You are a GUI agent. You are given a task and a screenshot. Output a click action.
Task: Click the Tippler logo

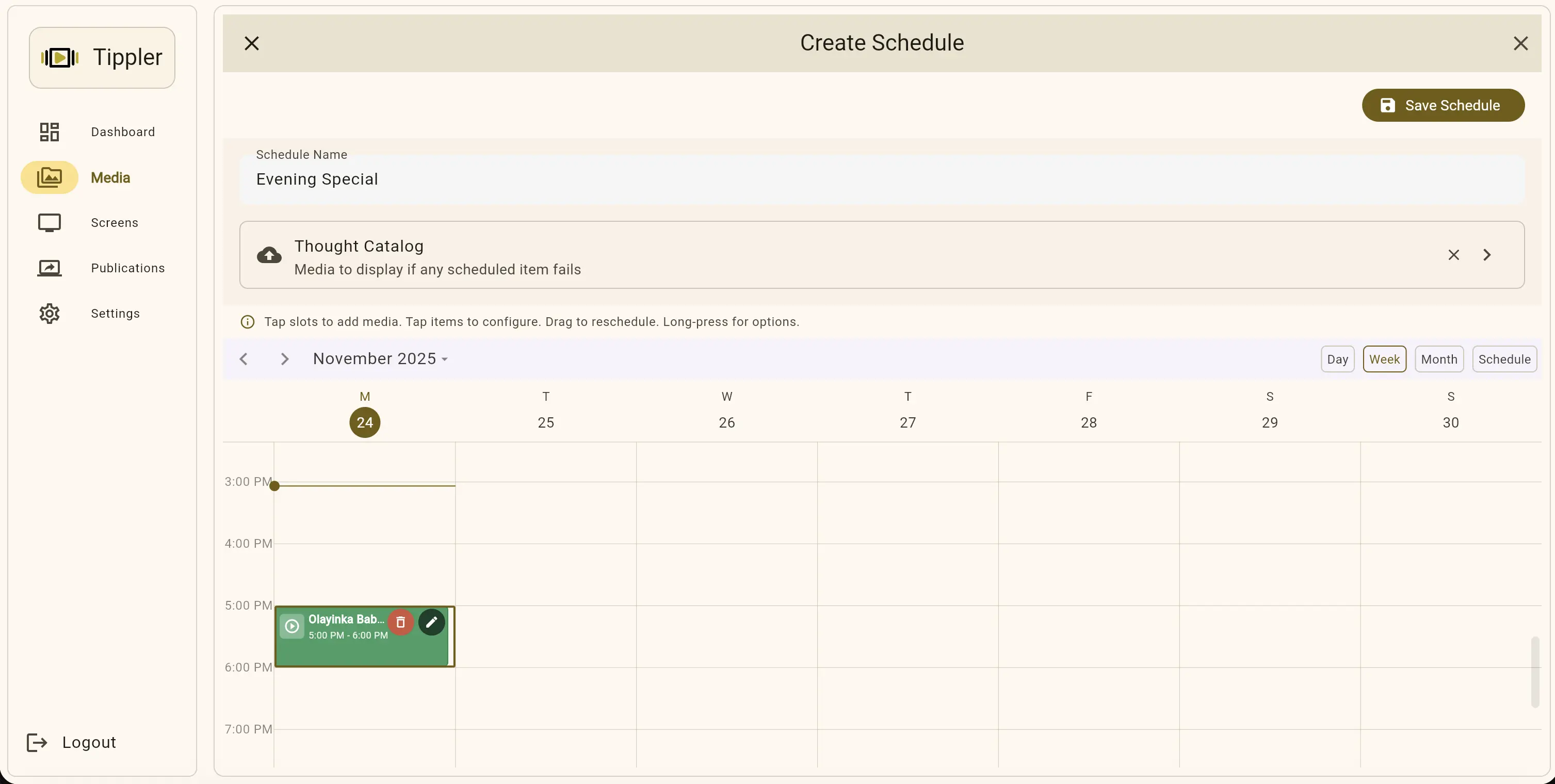tap(102, 57)
